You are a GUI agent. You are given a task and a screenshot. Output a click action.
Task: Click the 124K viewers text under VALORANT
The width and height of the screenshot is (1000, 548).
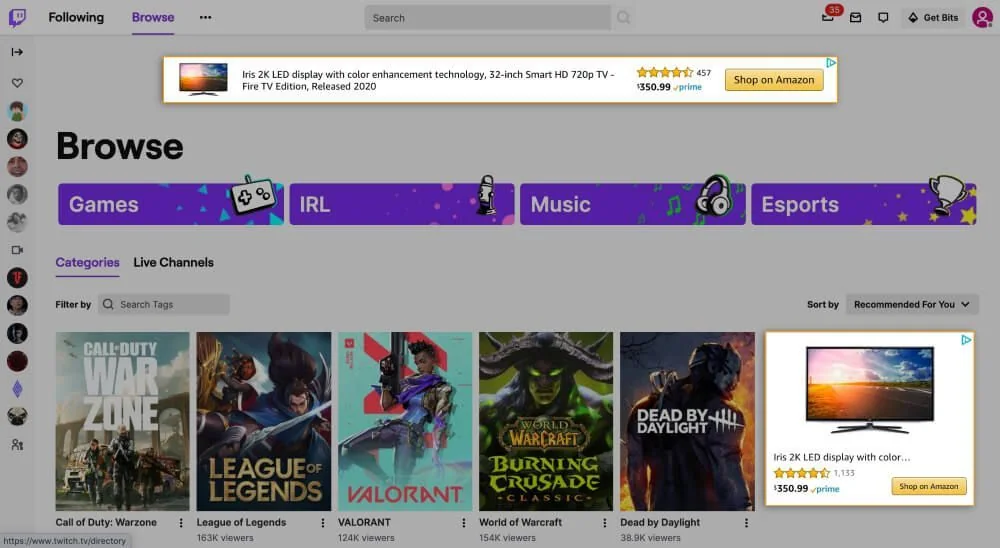(366, 538)
